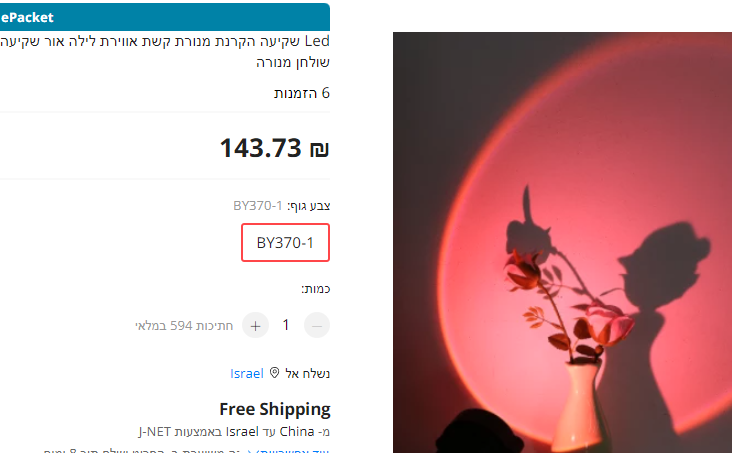Viewport: 732px width, 453px height.
Task: Click the 6 orders count text
Action: 302,93
